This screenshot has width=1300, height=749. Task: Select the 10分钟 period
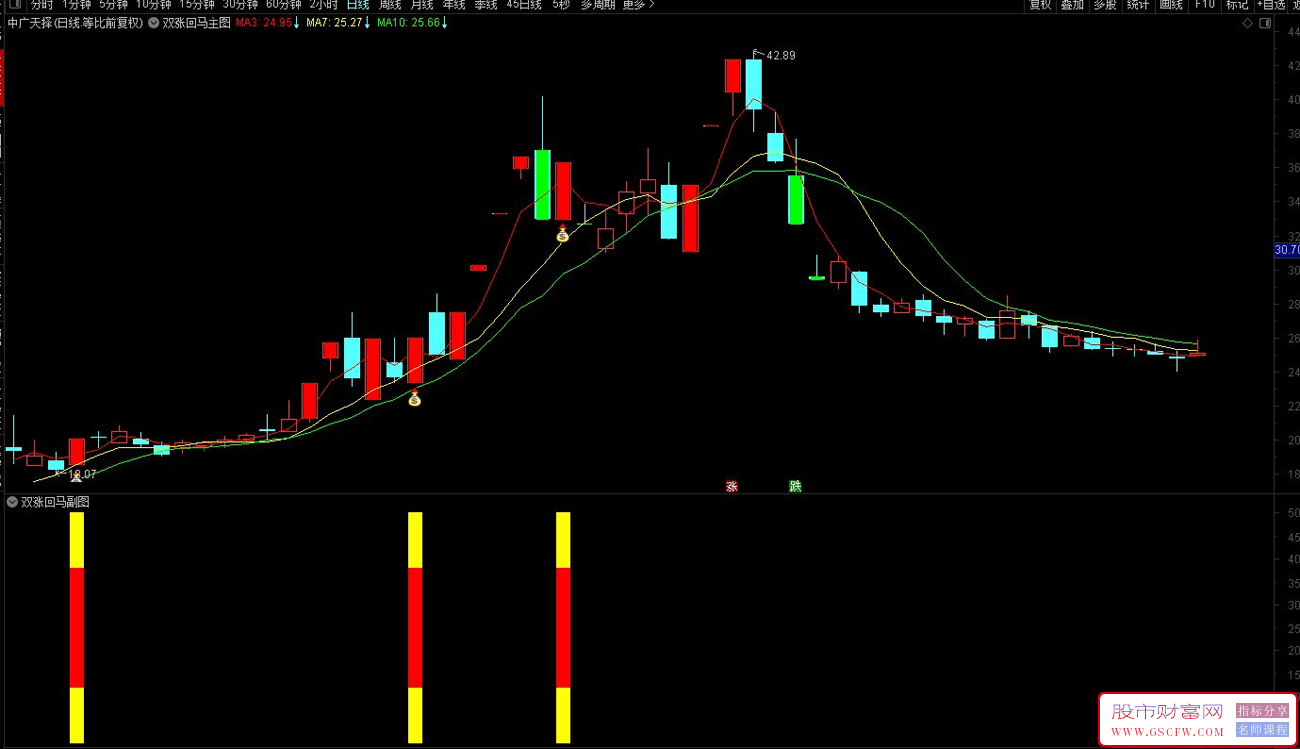pyautogui.click(x=153, y=5)
